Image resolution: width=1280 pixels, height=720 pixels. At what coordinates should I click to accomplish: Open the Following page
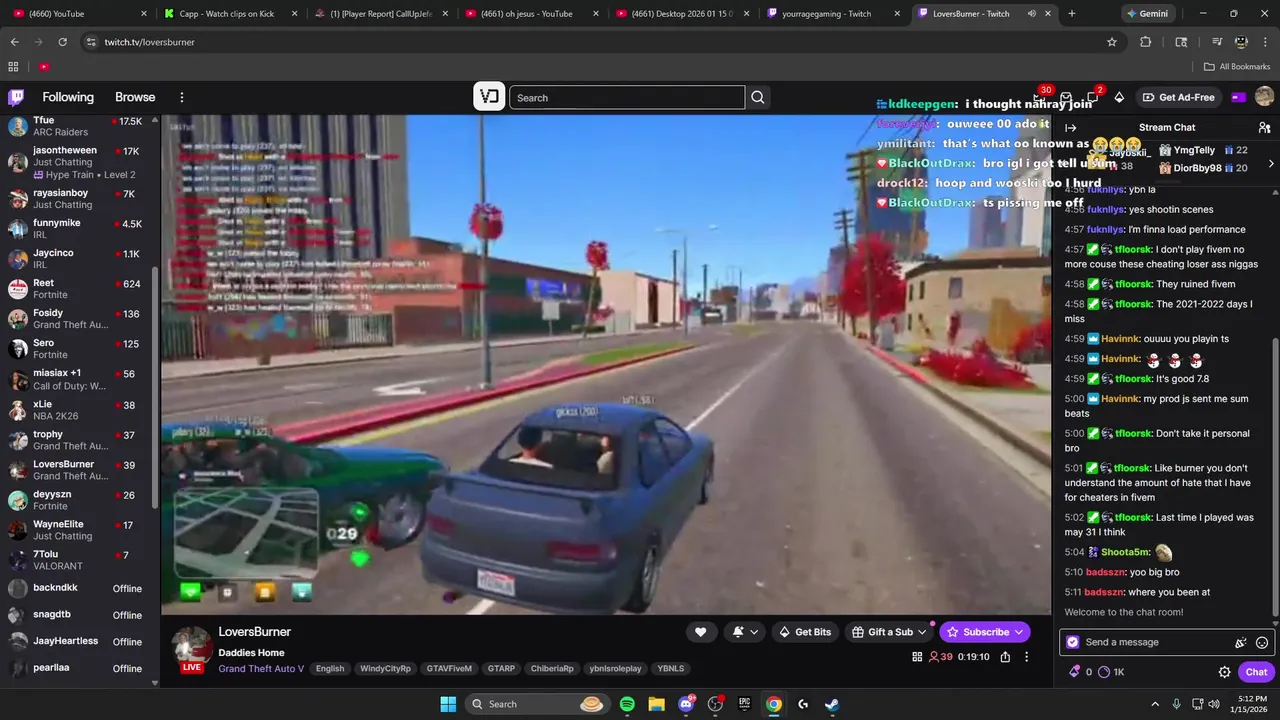tap(68, 97)
